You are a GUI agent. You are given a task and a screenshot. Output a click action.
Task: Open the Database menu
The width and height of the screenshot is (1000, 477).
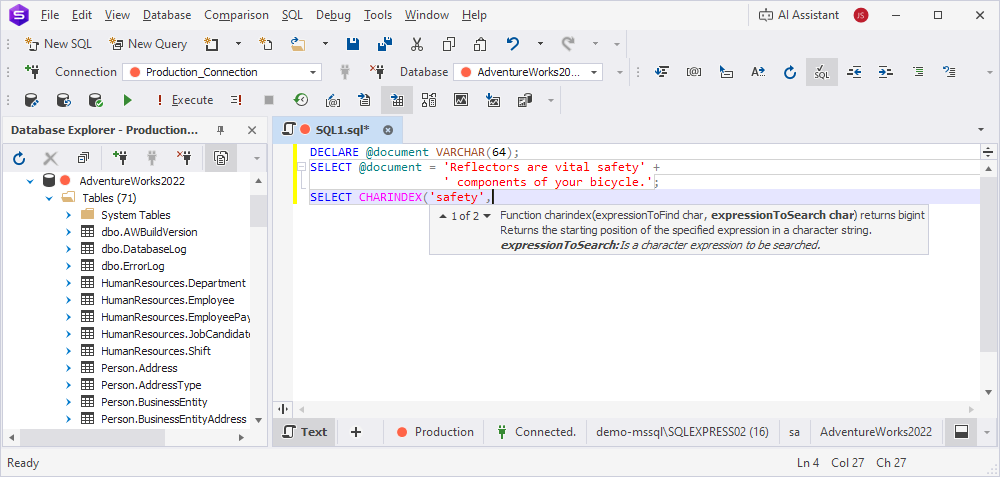(x=166, y=15)
